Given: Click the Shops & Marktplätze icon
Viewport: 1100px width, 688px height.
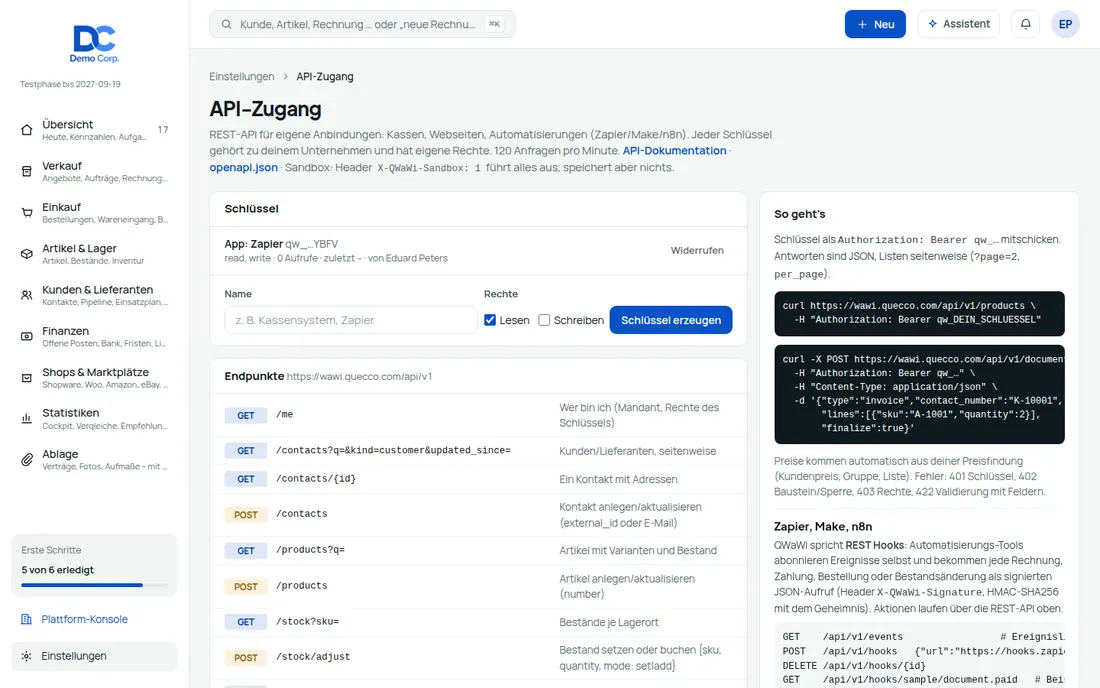Looking at the screenshot, I should [27, 378].
